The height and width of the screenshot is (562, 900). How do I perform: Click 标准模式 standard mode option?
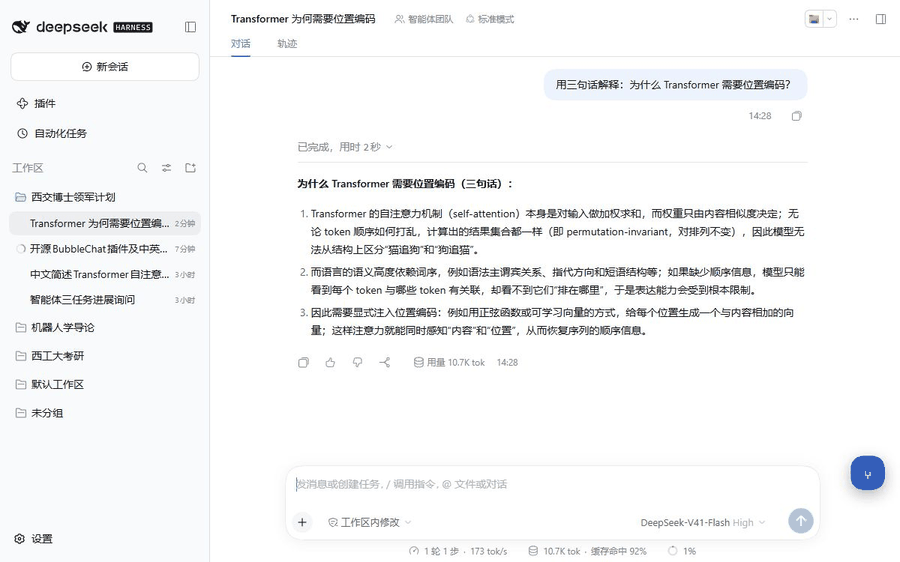[490, 19]
